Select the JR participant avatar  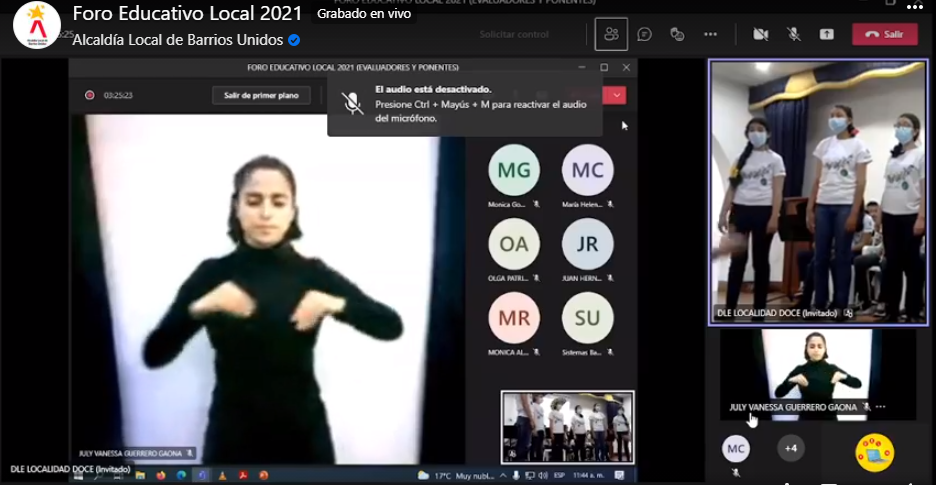(587, 245)
